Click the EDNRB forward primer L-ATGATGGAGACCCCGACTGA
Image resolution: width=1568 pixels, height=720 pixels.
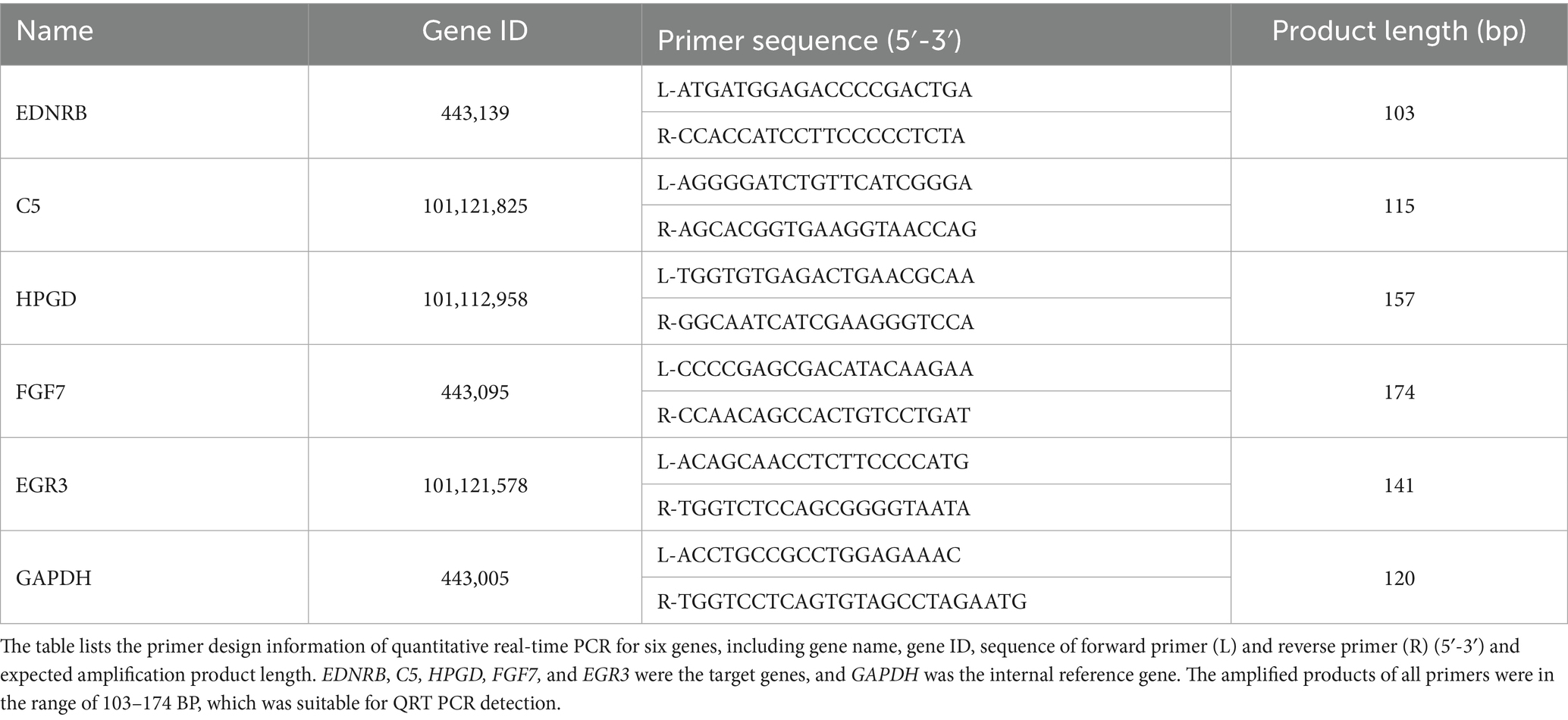click(x=814, y=90)
